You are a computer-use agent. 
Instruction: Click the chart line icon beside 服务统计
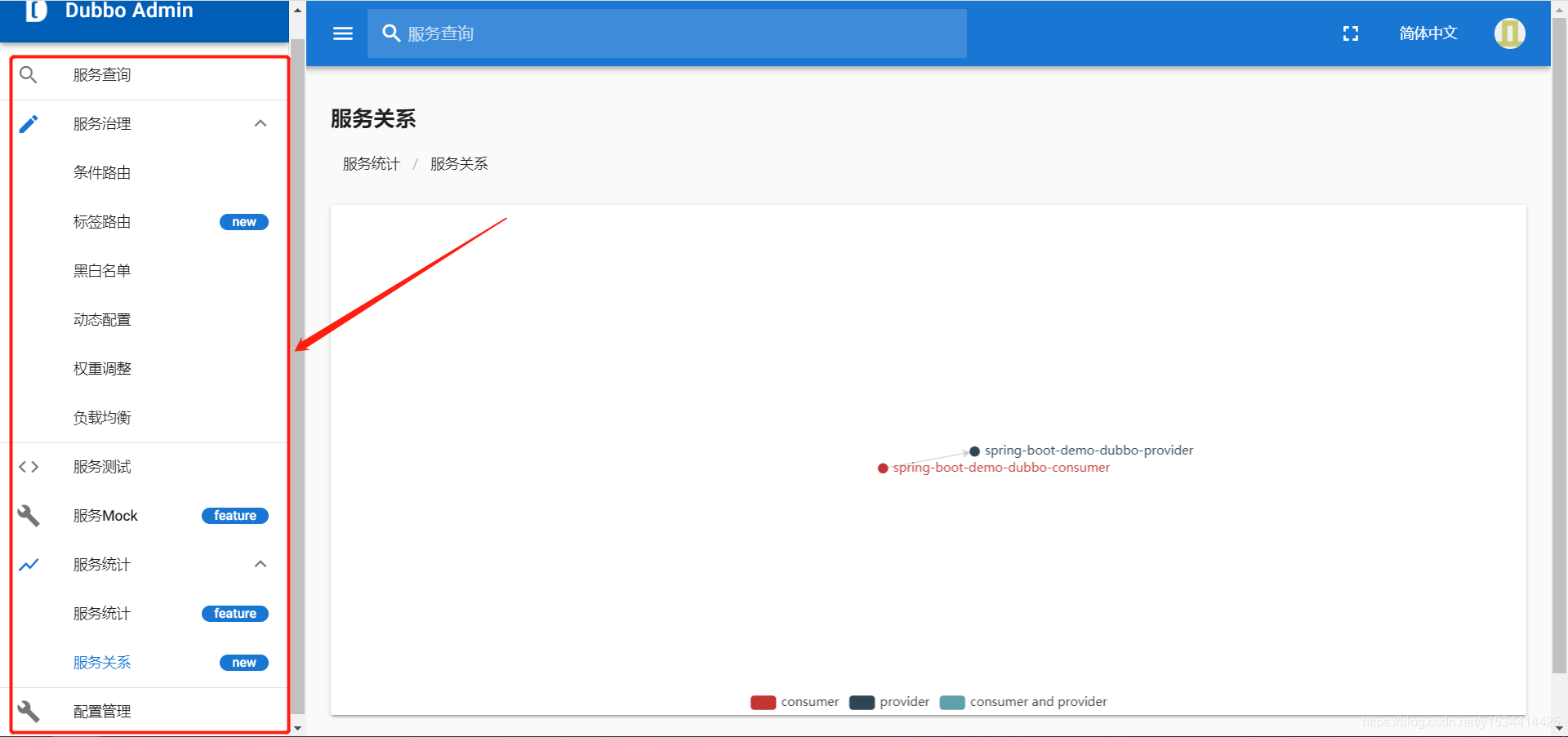click(29, 565)
